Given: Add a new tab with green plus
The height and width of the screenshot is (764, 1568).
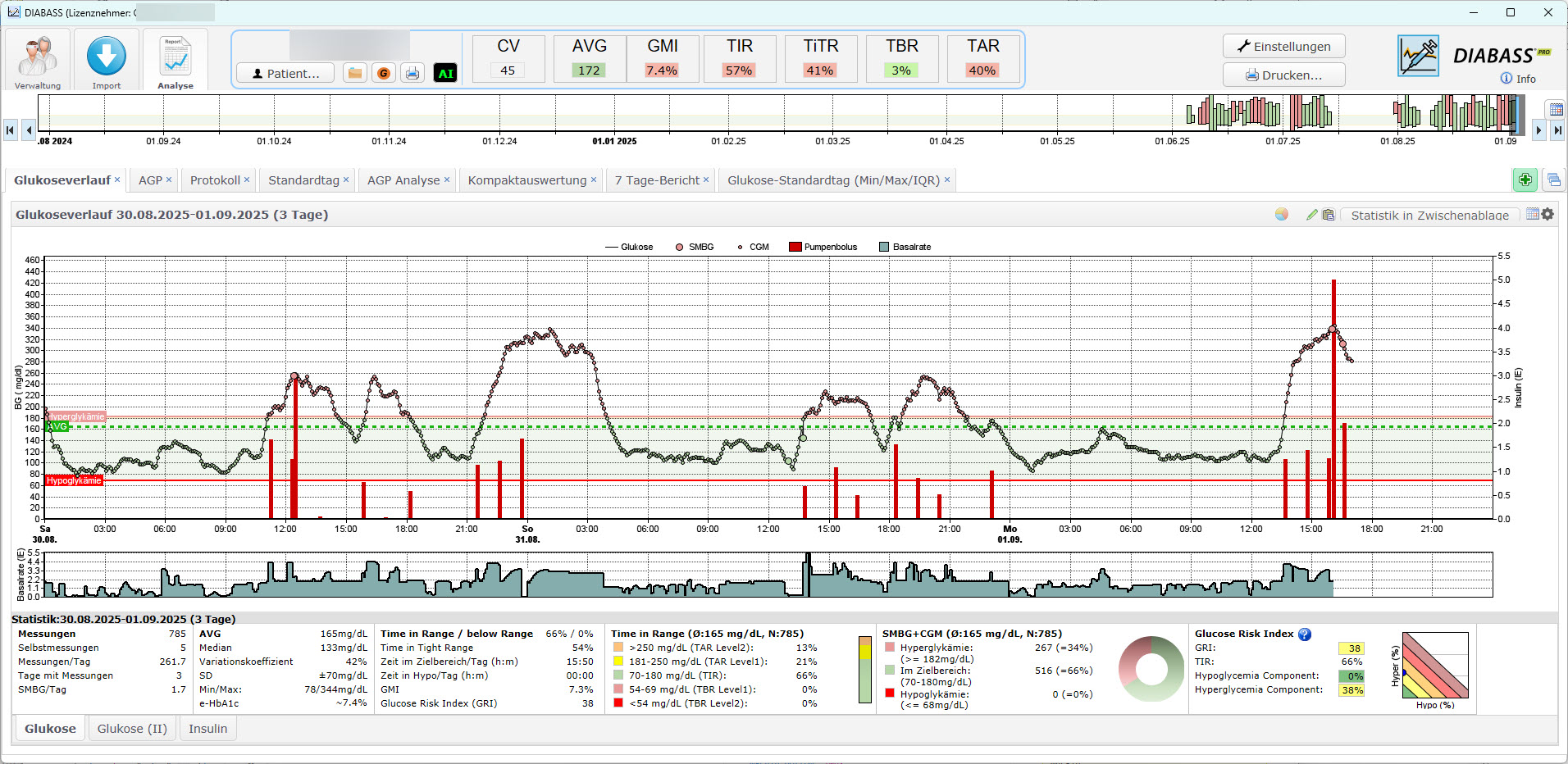Looking at the screenshot, I should click(1525, 180).
